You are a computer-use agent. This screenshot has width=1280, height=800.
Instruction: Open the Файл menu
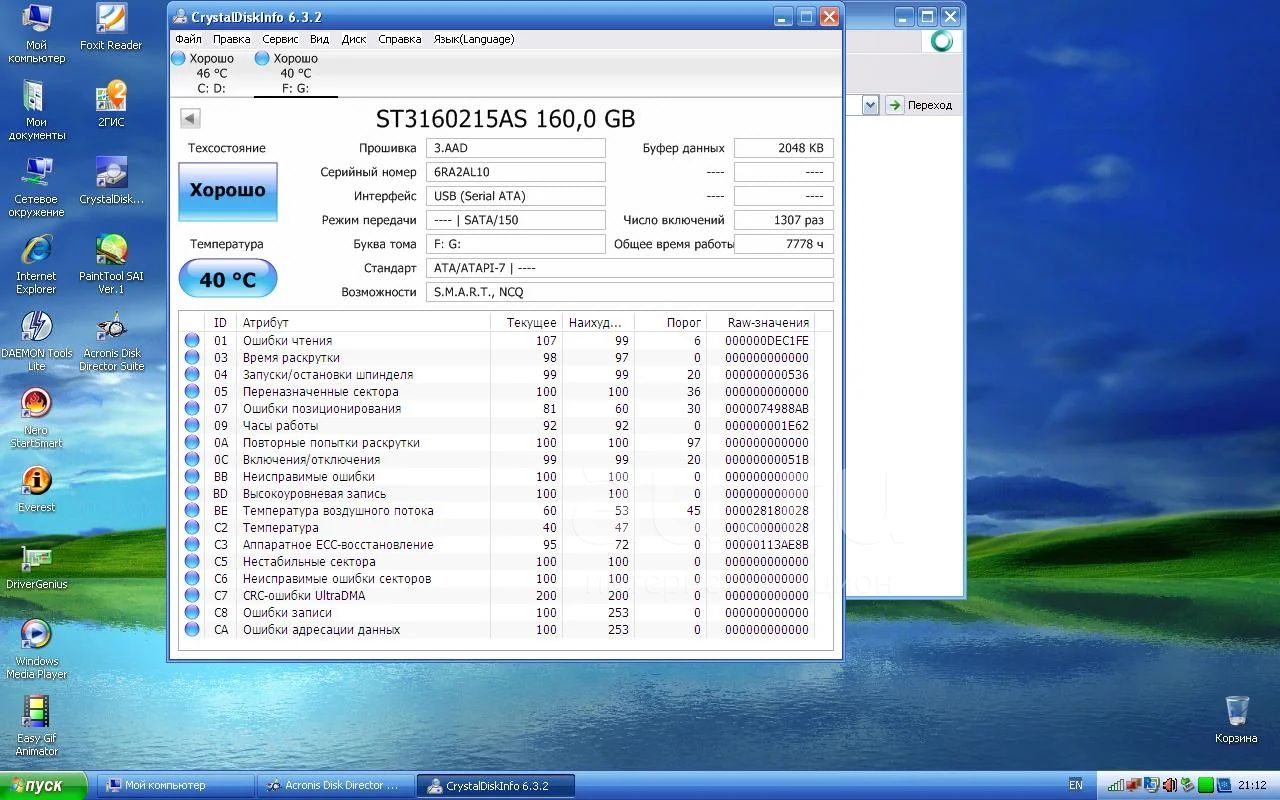click(188, 39)
